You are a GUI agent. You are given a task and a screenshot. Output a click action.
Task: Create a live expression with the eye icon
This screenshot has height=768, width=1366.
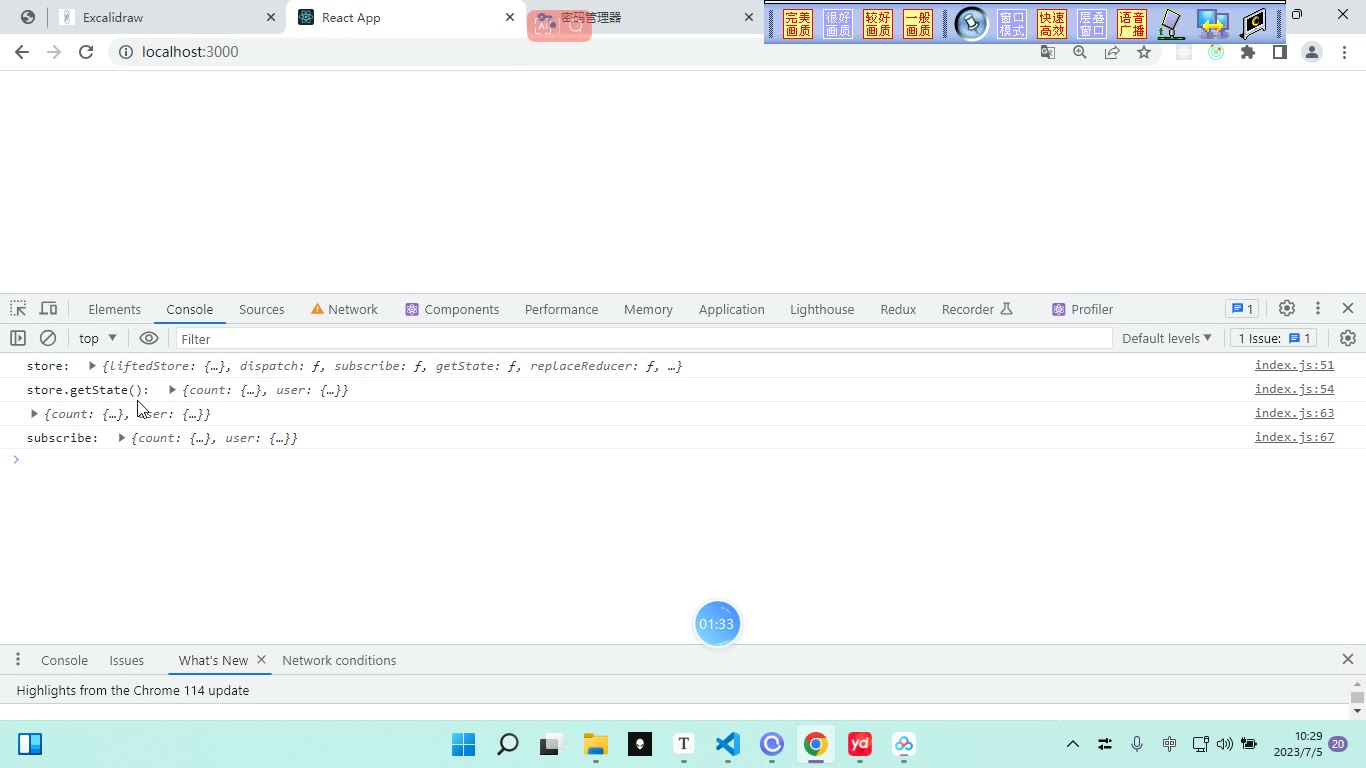tap(149, 338)
